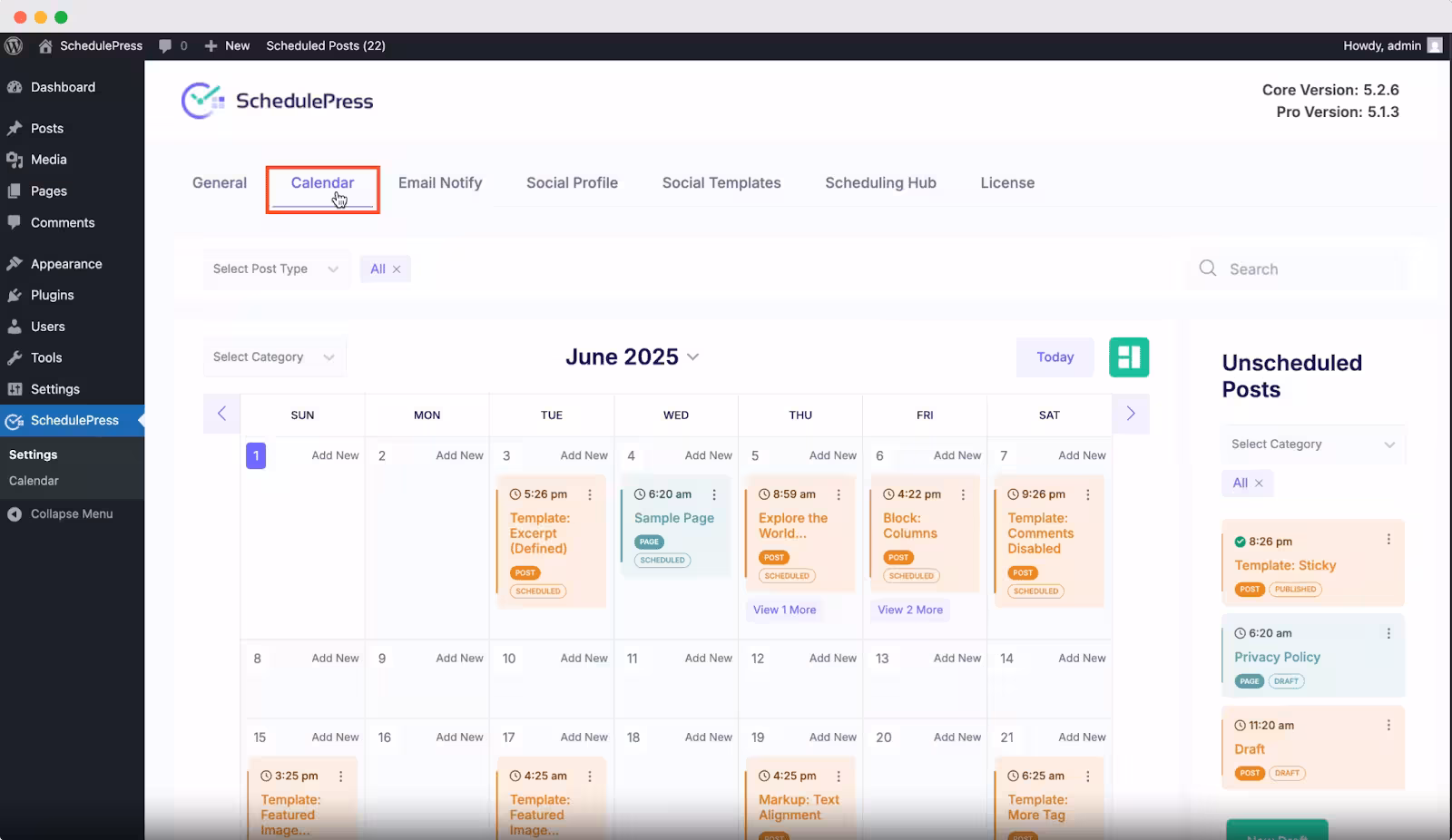Viewport: 1452px width, 840px height.
Task: Open Scheduled Posts (22) in admin bar
Action: coord(326,45)
